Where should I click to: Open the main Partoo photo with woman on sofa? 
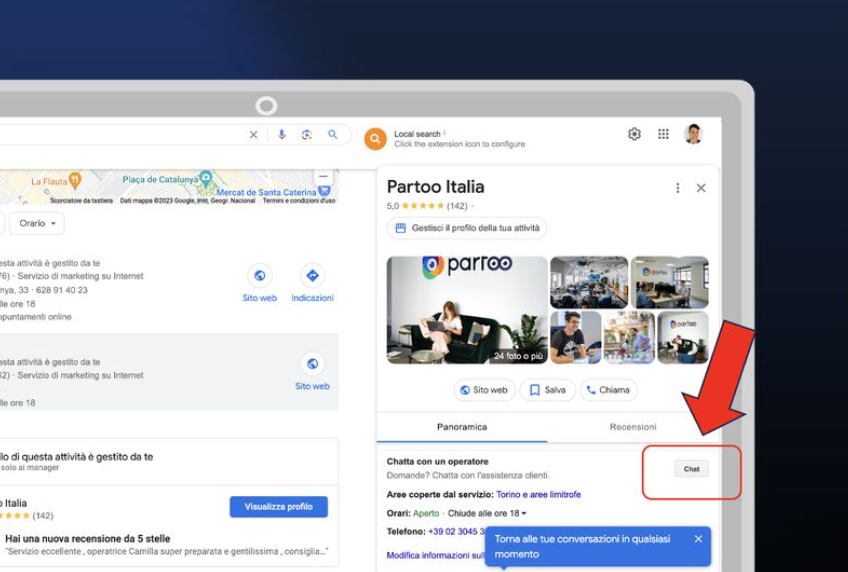[x=467, y=310]
